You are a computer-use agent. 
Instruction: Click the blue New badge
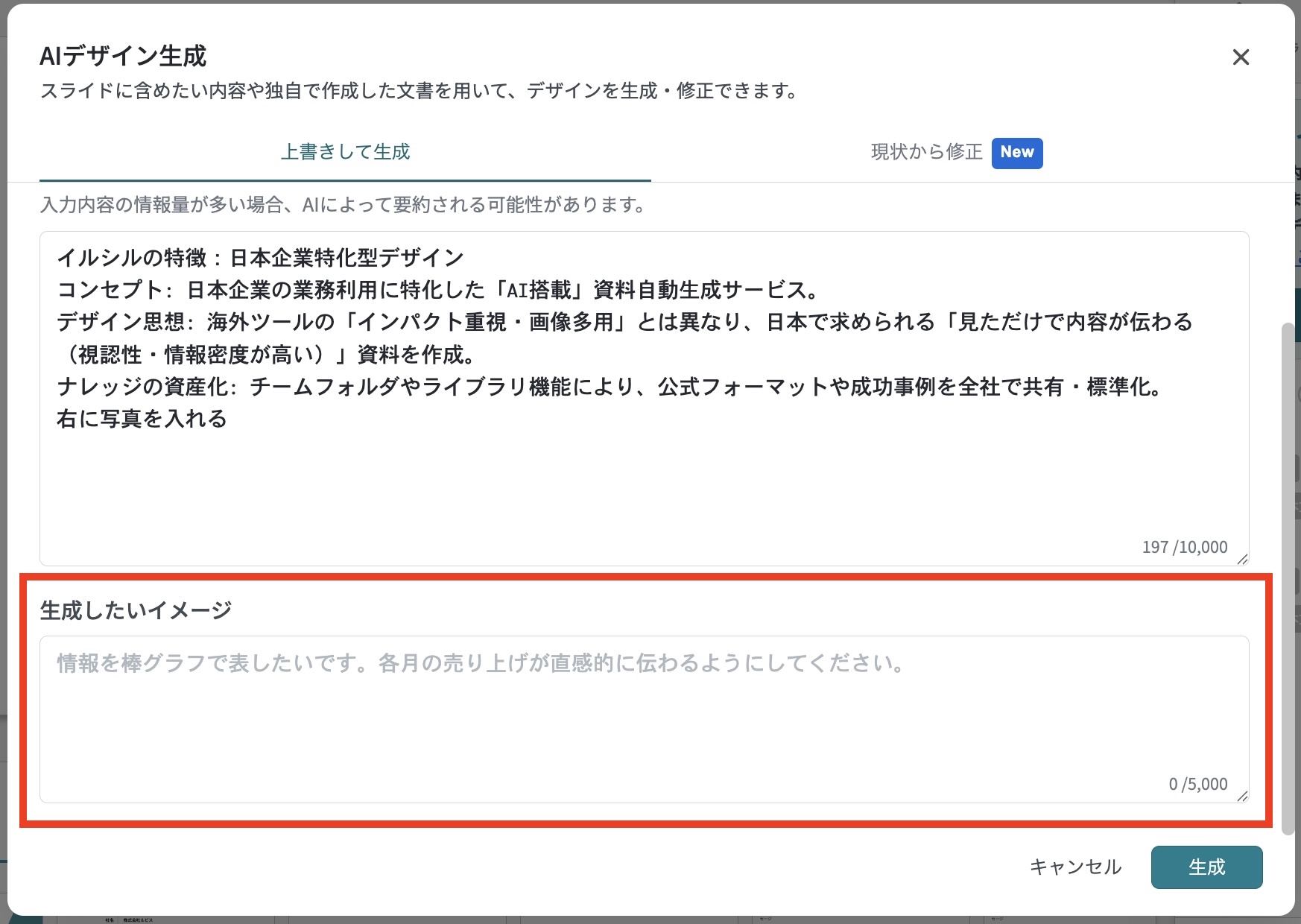[x=1017, y=153]
